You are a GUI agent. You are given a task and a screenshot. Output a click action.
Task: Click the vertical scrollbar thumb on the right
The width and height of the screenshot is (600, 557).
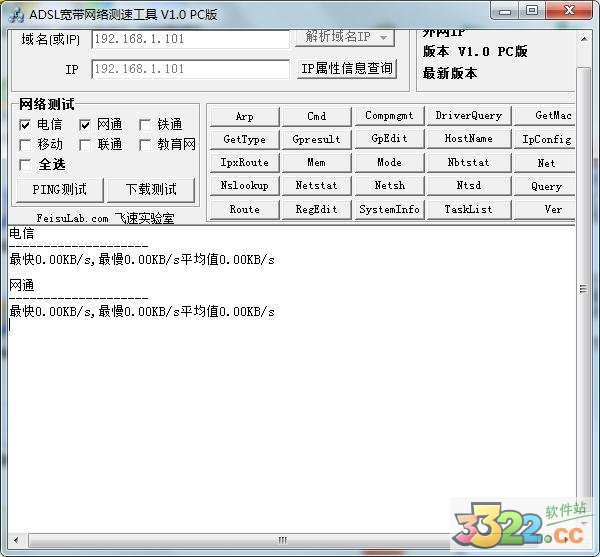click(584, 289)
